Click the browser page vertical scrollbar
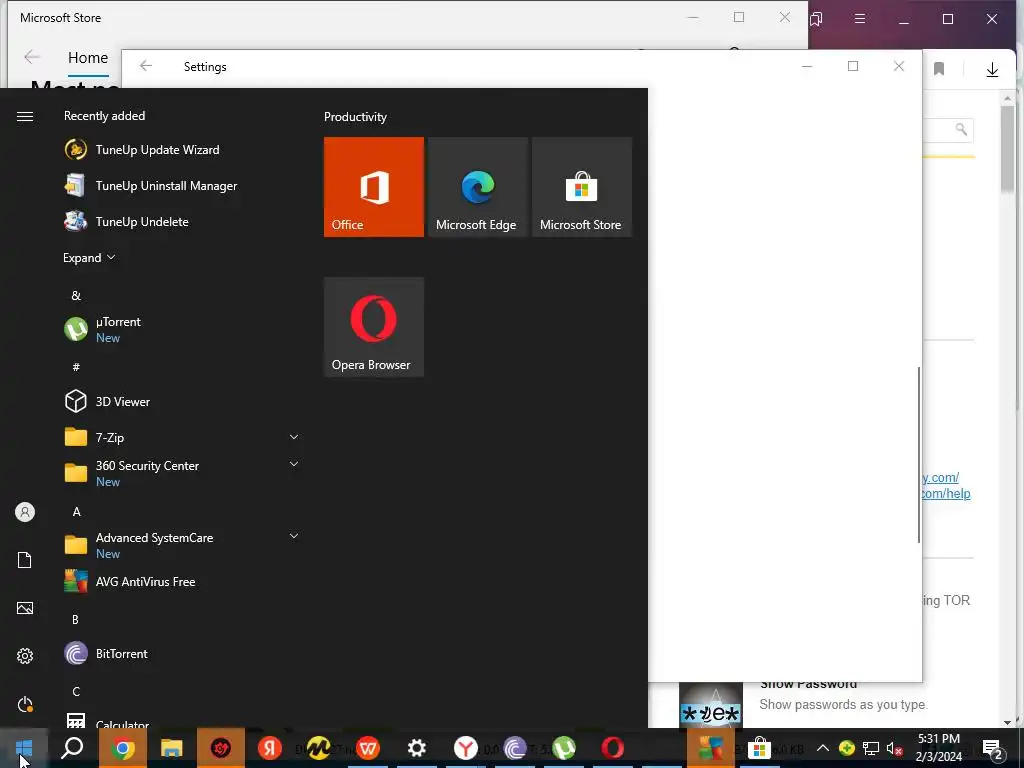Image resolution: width=1024 pixels, height=768 pixels. coord(1007,150)
